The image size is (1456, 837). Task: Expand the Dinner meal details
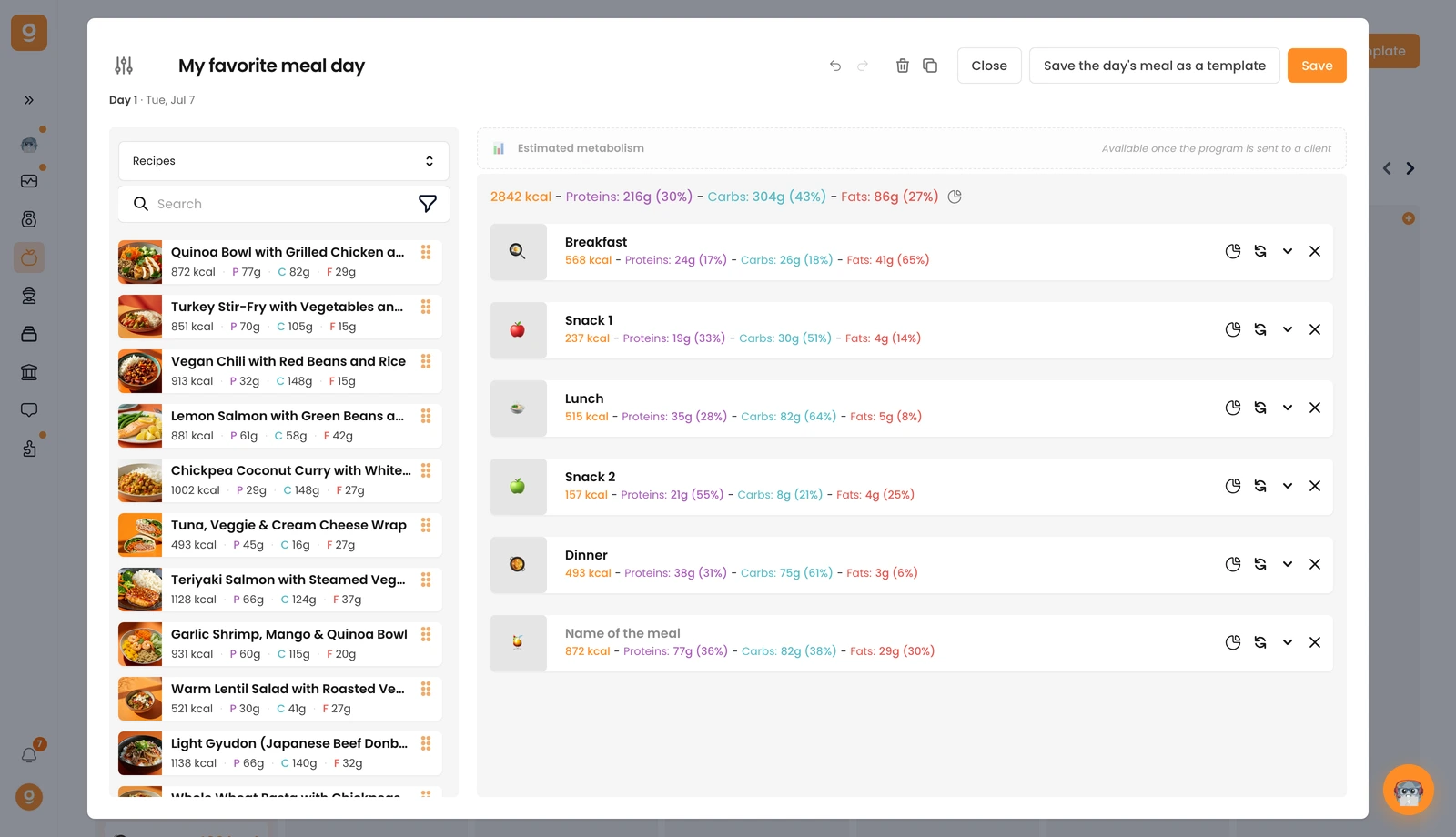1288,564
